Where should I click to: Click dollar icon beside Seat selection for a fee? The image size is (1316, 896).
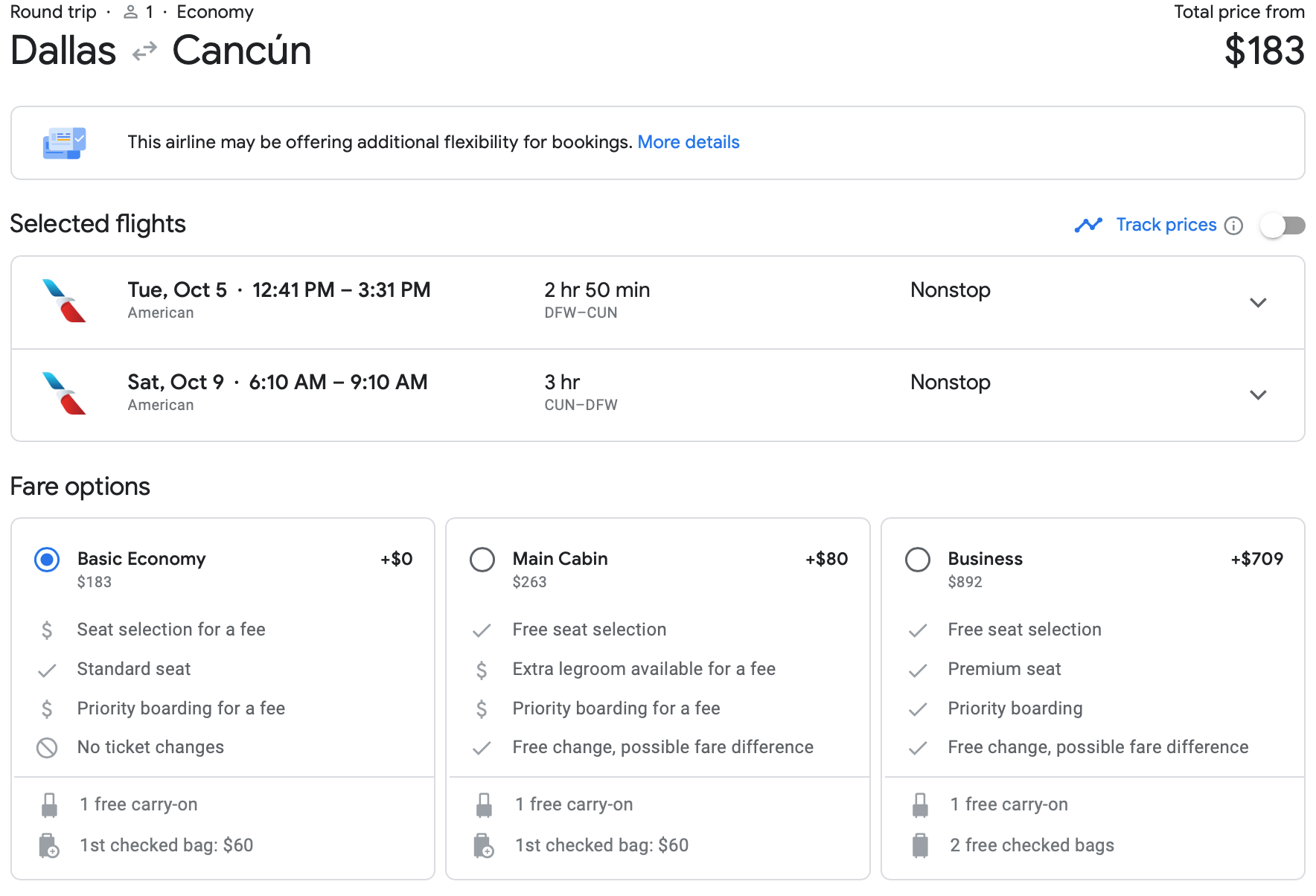[47, 630]
